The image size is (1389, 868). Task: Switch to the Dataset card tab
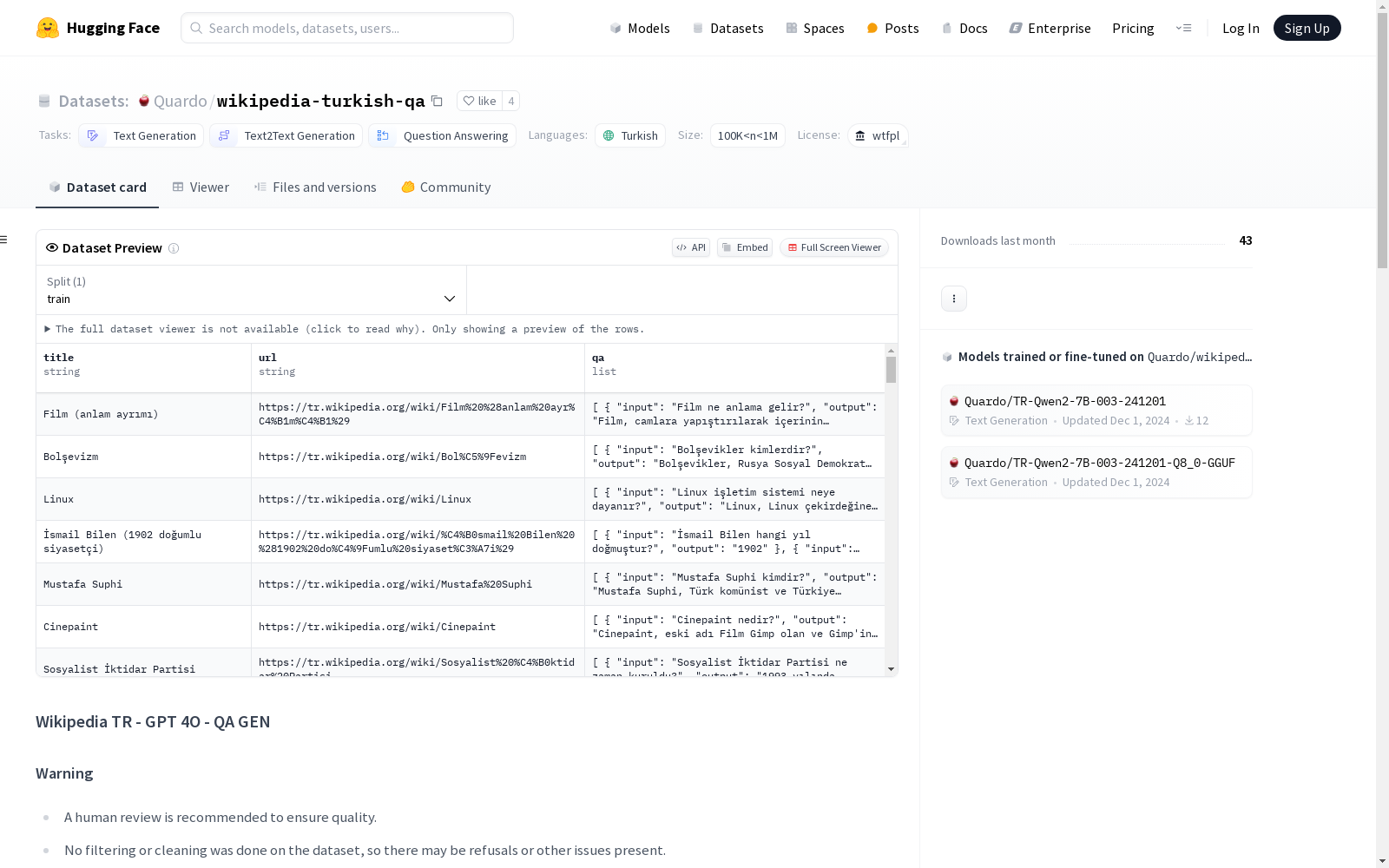click(97, 187)
